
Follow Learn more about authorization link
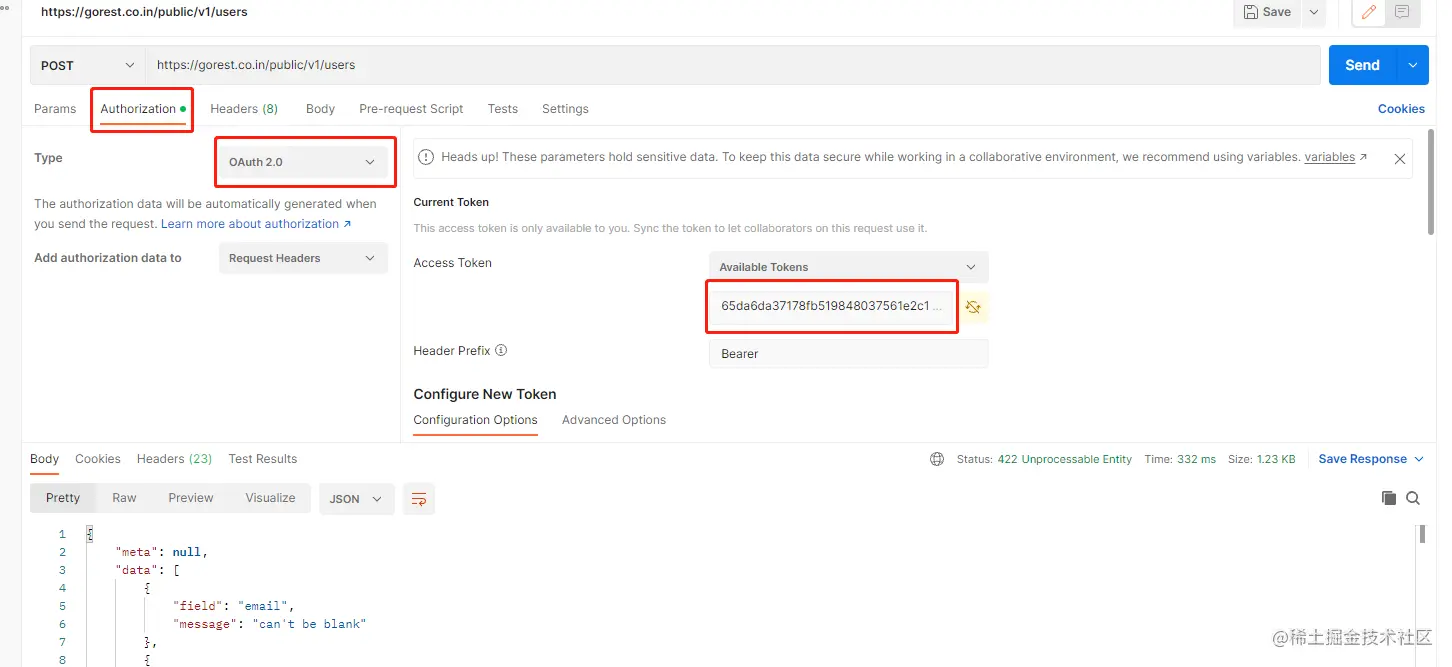256,224
